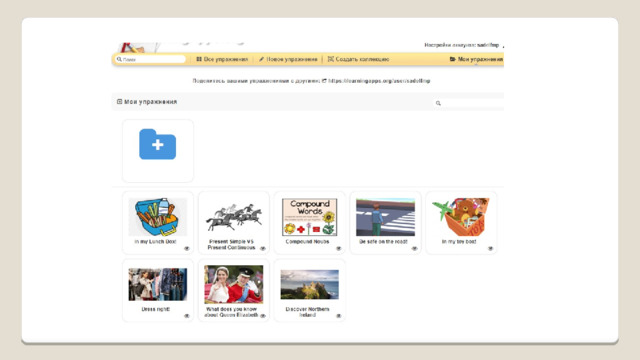640x360 pixels.
Task: Open the Queen Elizabeth exercise thumbnail
Action: (233, 284)
